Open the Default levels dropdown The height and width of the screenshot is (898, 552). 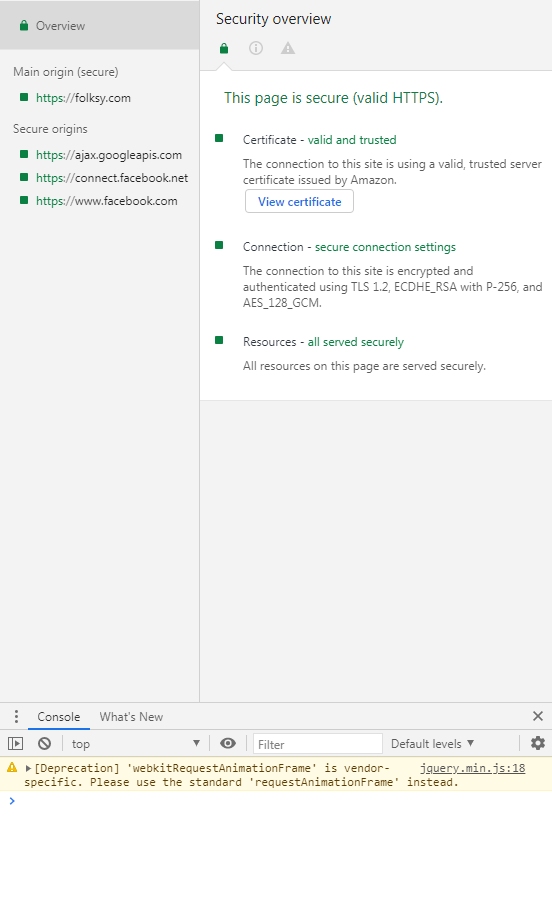pos(432,743)
